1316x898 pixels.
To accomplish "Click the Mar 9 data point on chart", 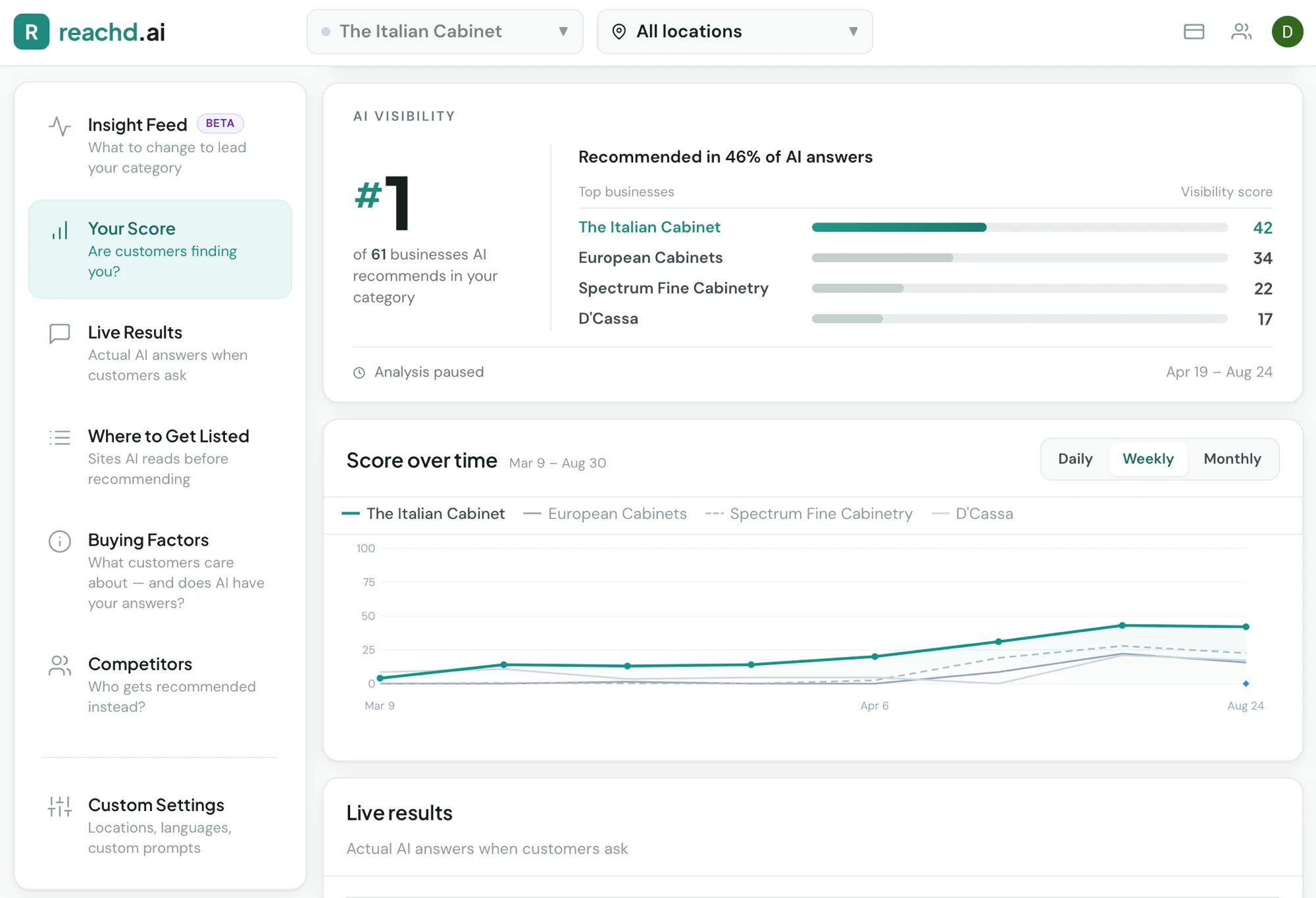I will (x=380, y=678).
